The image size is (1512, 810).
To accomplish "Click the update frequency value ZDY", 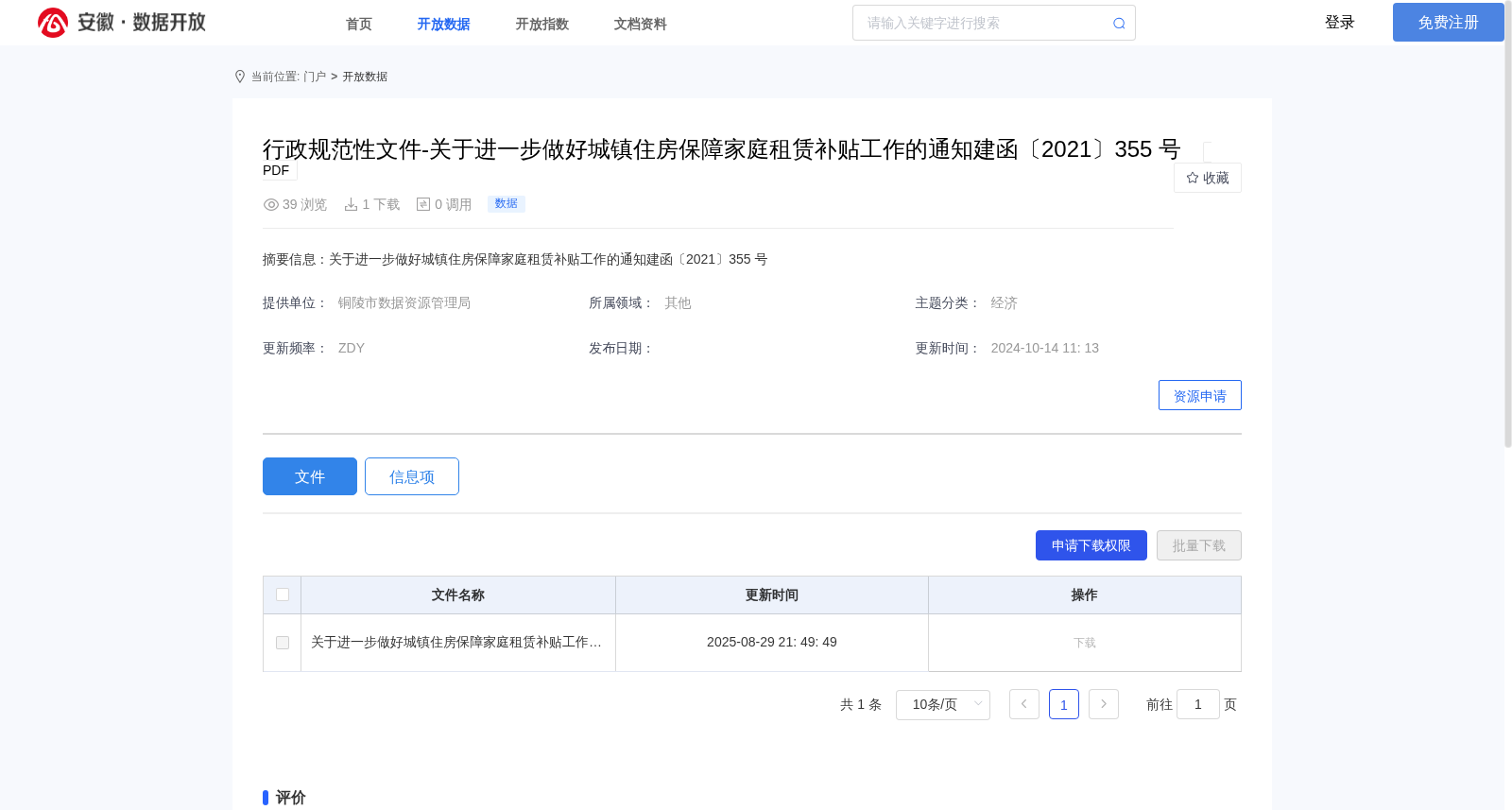I will click(x=352, y=349).
